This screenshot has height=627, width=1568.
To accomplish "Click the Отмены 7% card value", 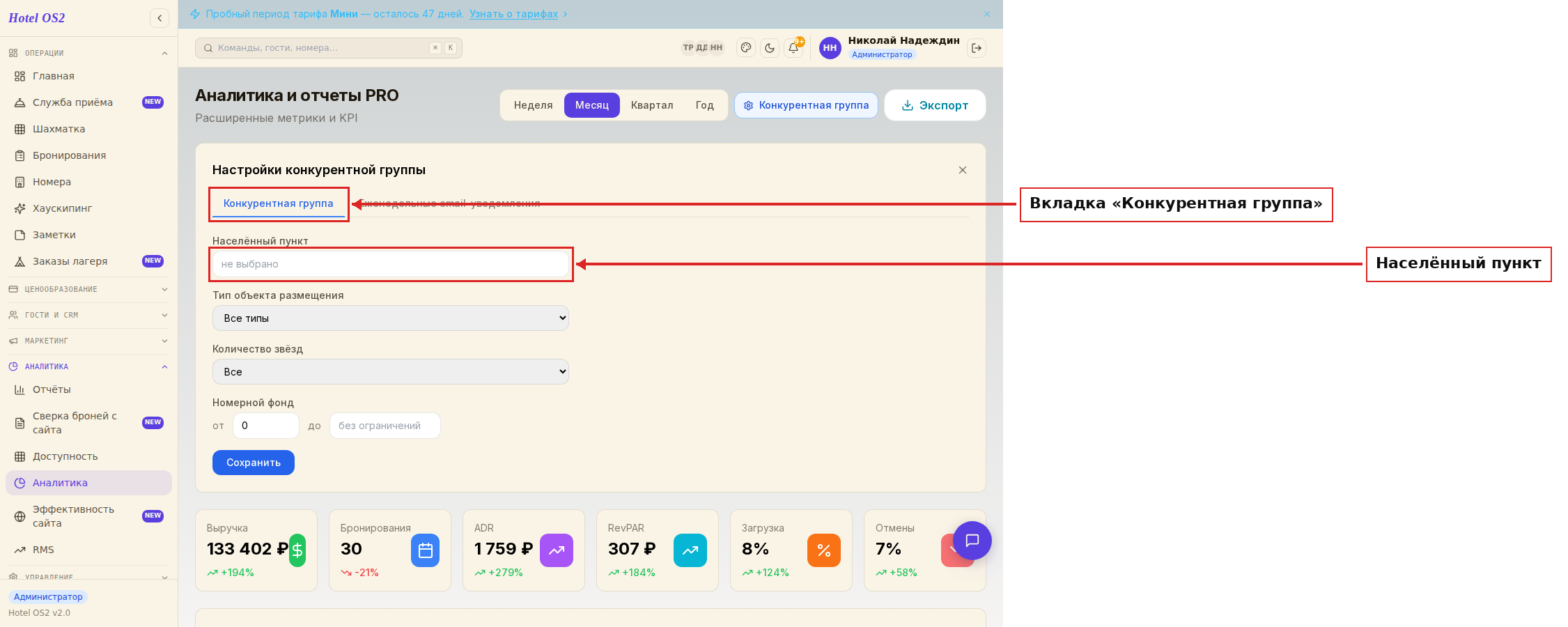I will pos(888,549).
